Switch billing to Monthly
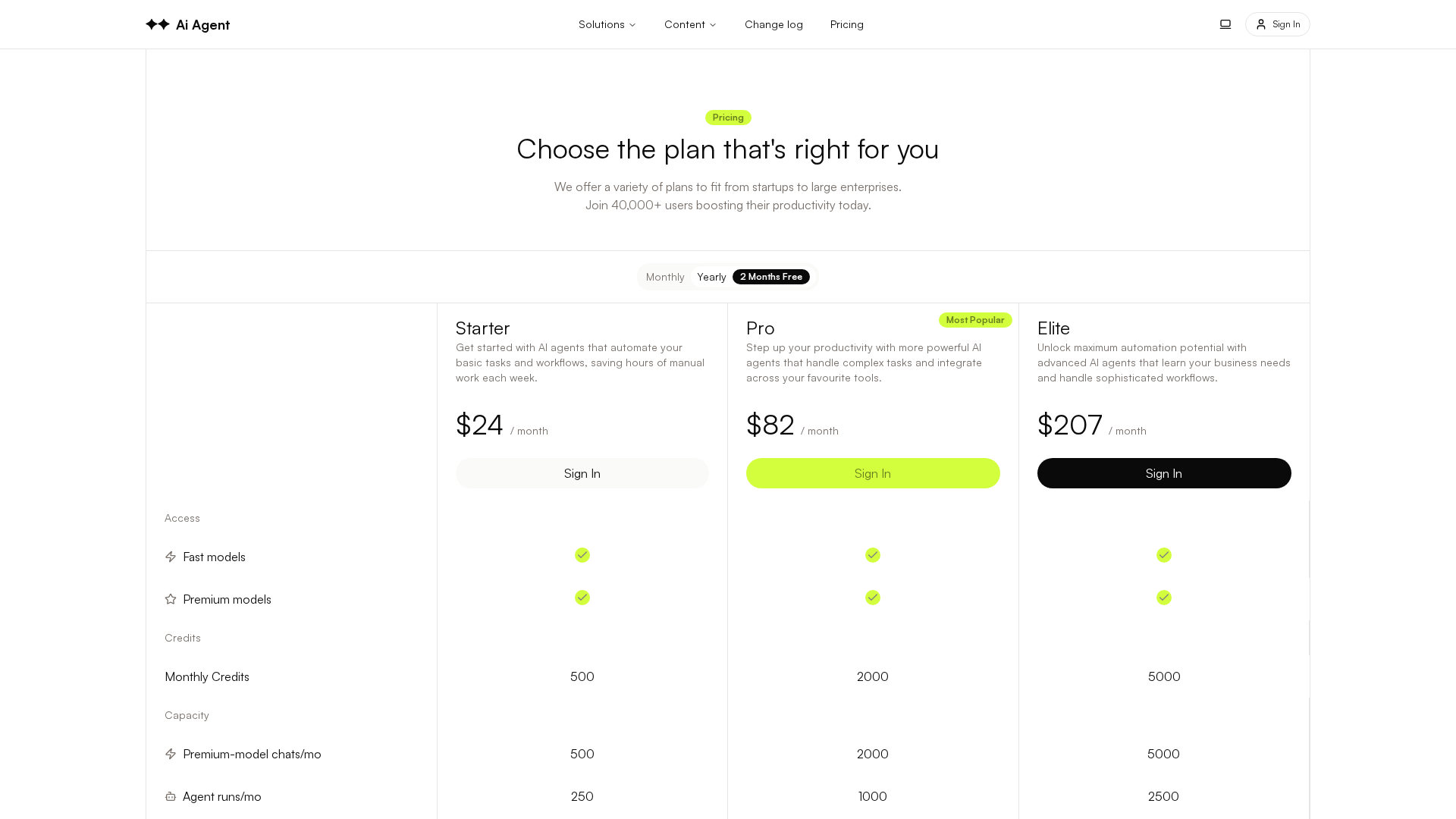 click(x=665, y=277)
